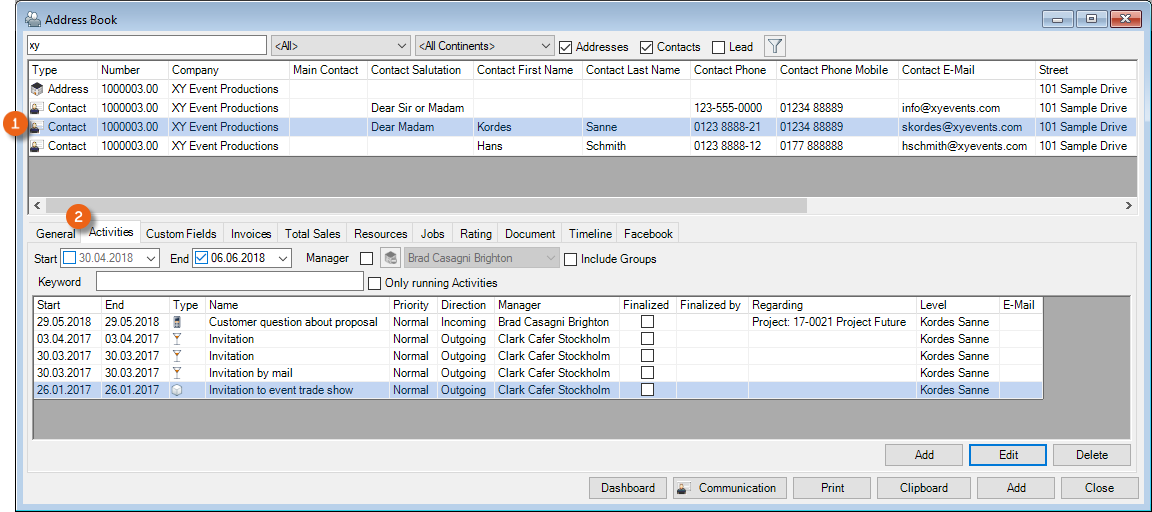Click the contact icon in Hans Schmith row

click(38, 146)
